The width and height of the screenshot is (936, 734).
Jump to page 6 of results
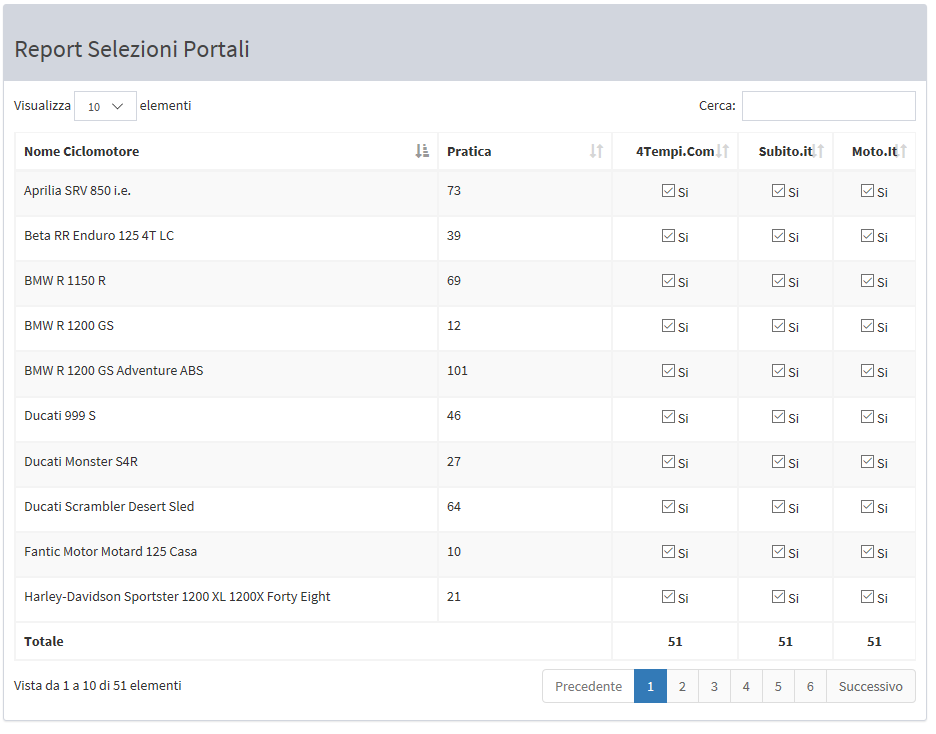[x=810, y=686]
